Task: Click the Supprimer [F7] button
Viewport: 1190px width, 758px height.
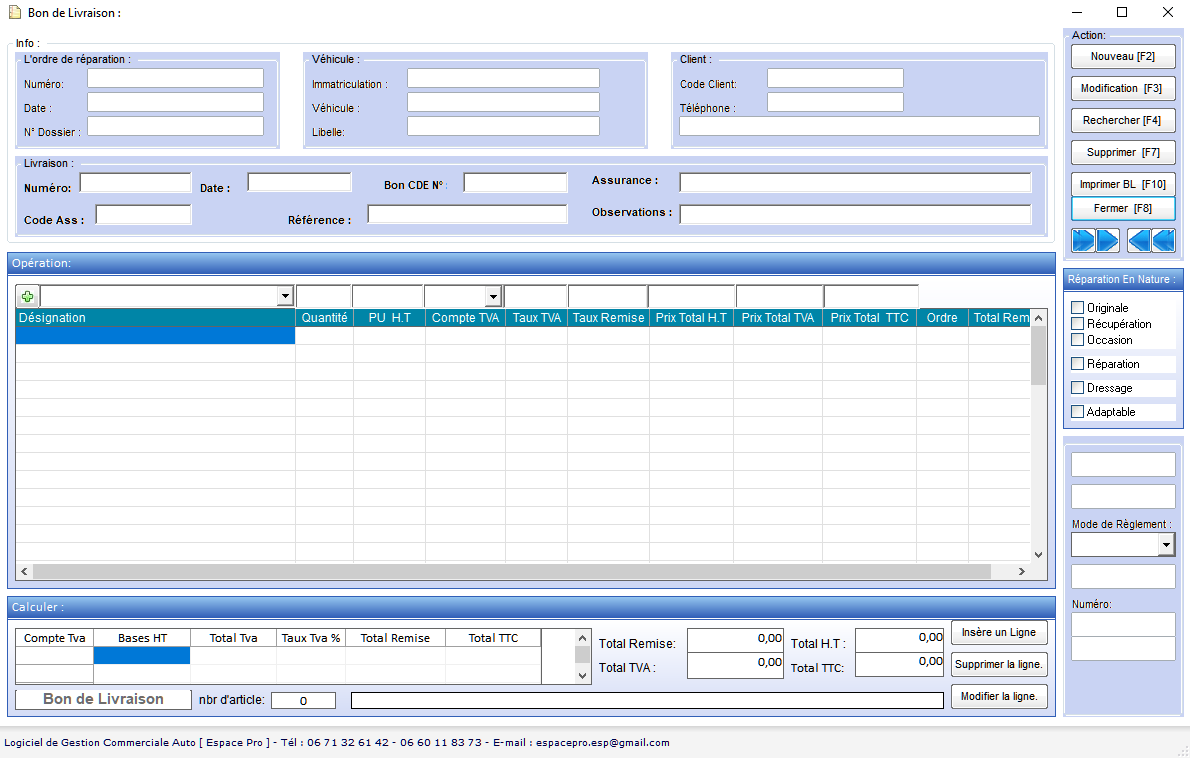Action: [1123, 152]
